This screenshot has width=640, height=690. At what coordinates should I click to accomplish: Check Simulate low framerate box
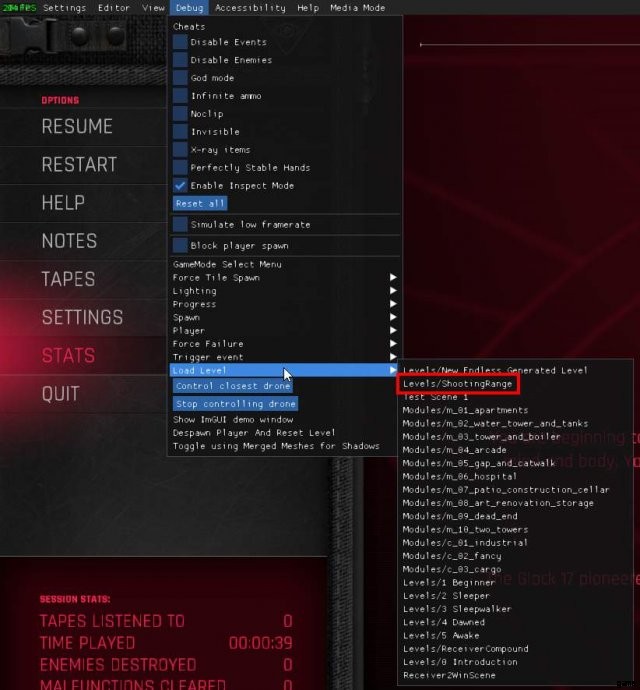[180, 225]
